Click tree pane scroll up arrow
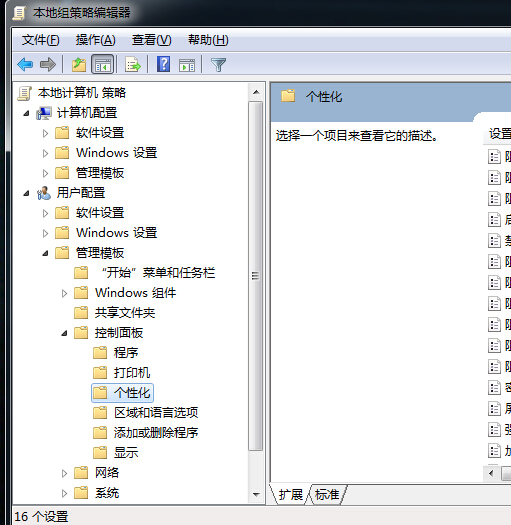Screen dimensions: 511x525 256,92
